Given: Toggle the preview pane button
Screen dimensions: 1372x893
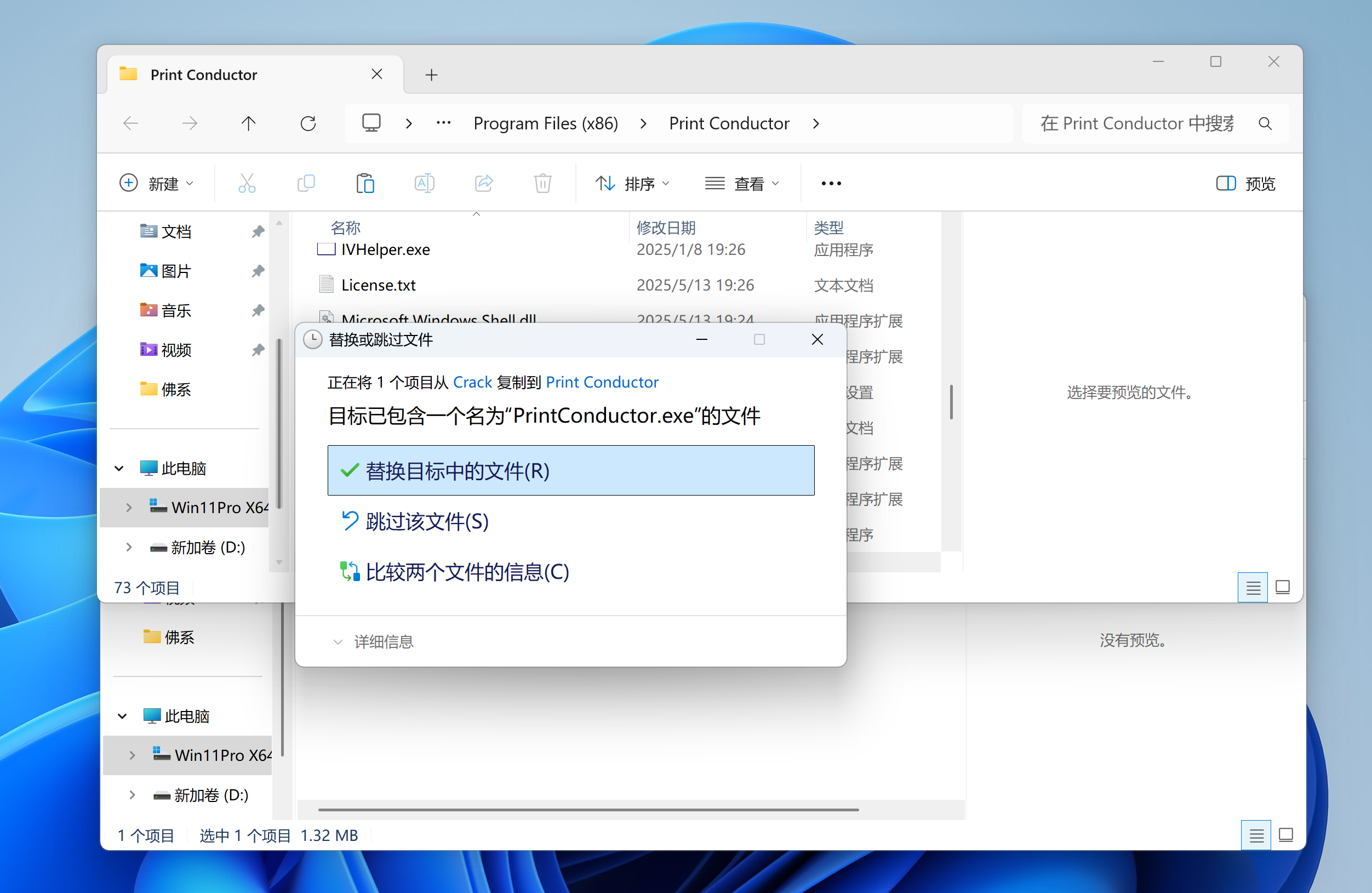Looking at the screenshot, I should 1245,184.
